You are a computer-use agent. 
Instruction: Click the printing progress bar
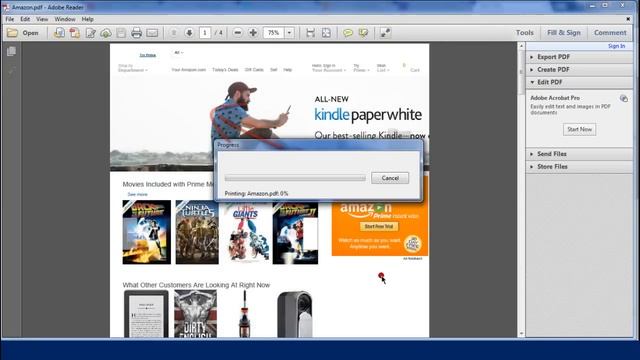[x=295, y=178]
